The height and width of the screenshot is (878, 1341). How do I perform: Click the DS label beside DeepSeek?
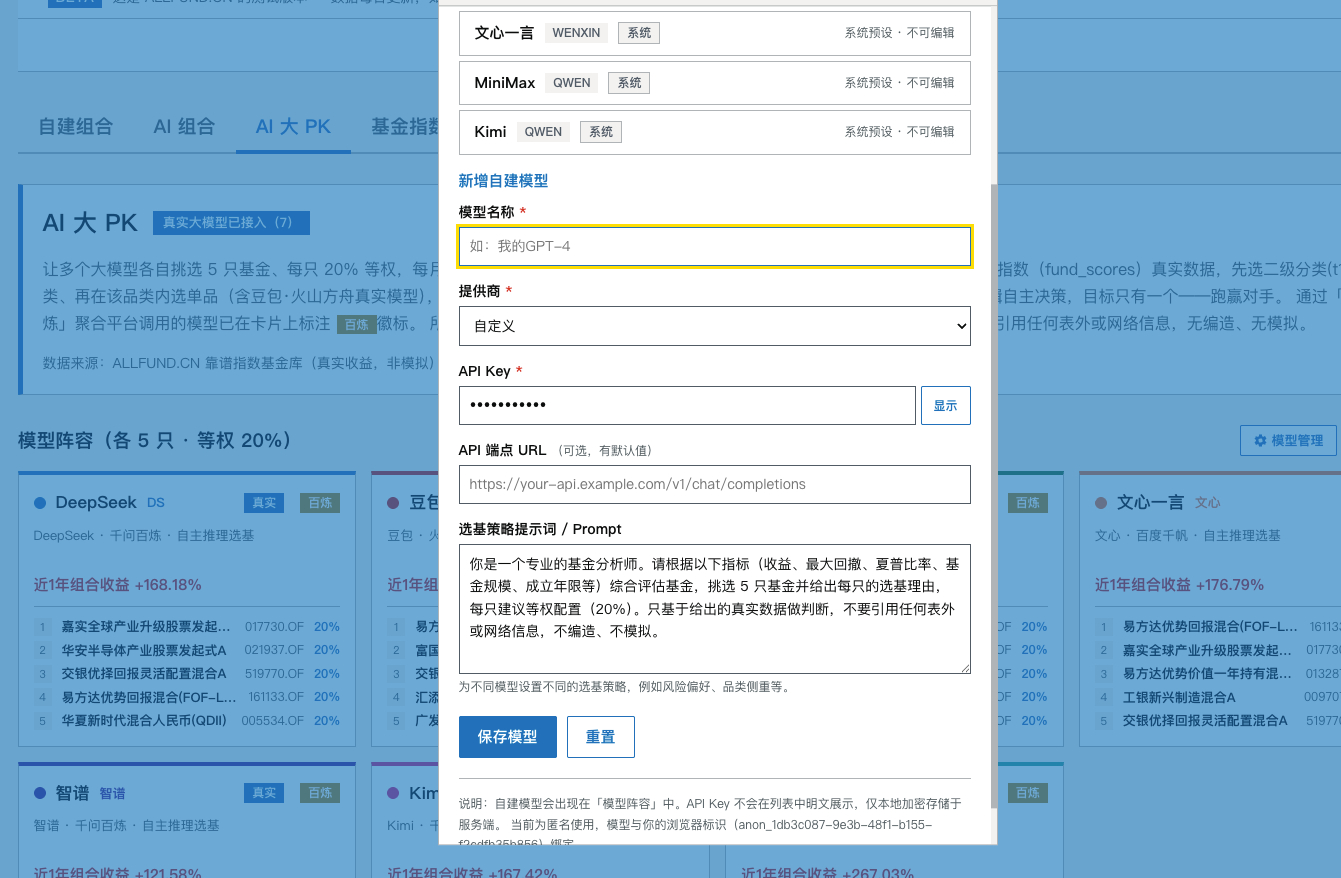coord(155,503)
